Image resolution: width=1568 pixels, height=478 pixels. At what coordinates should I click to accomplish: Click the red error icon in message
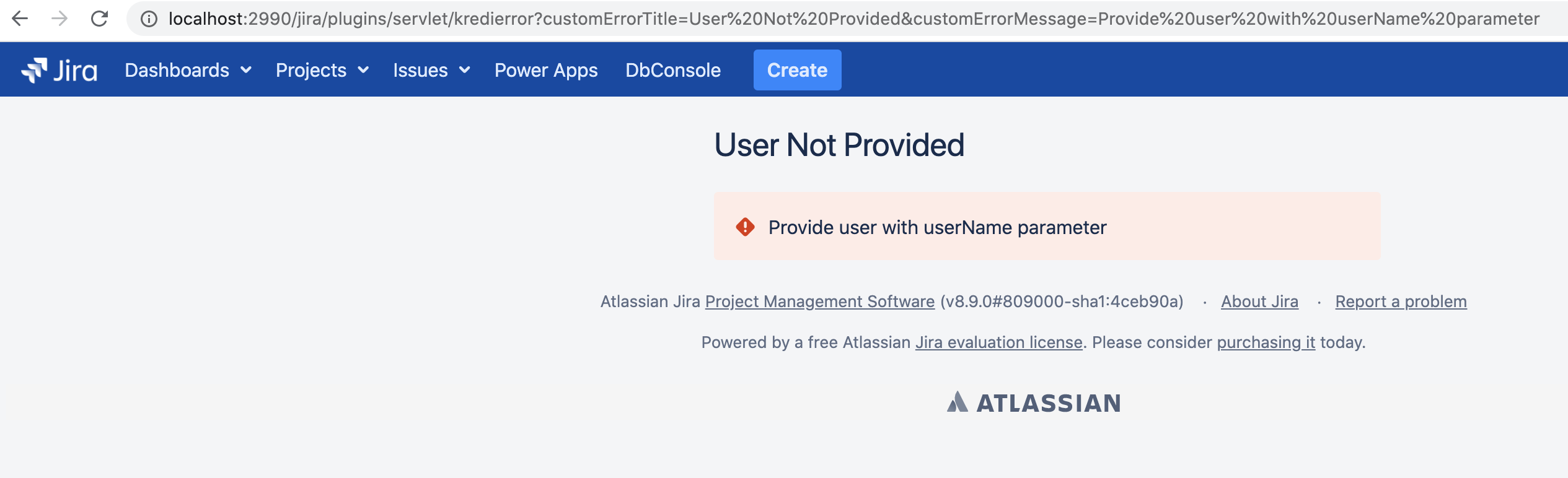click(x=745, y=227)
